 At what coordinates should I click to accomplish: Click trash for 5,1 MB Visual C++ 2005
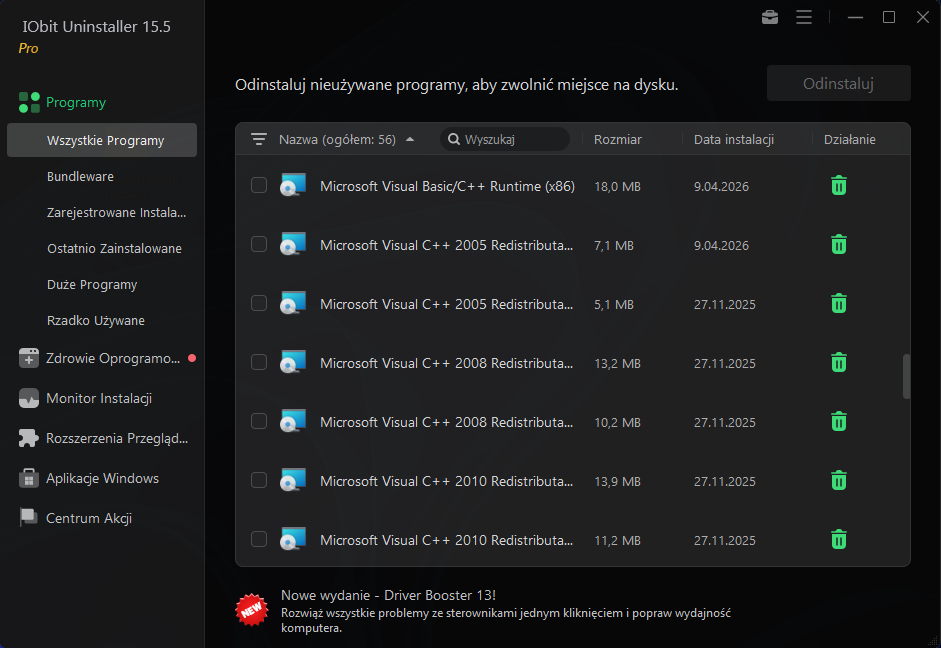tap(839, 304)
